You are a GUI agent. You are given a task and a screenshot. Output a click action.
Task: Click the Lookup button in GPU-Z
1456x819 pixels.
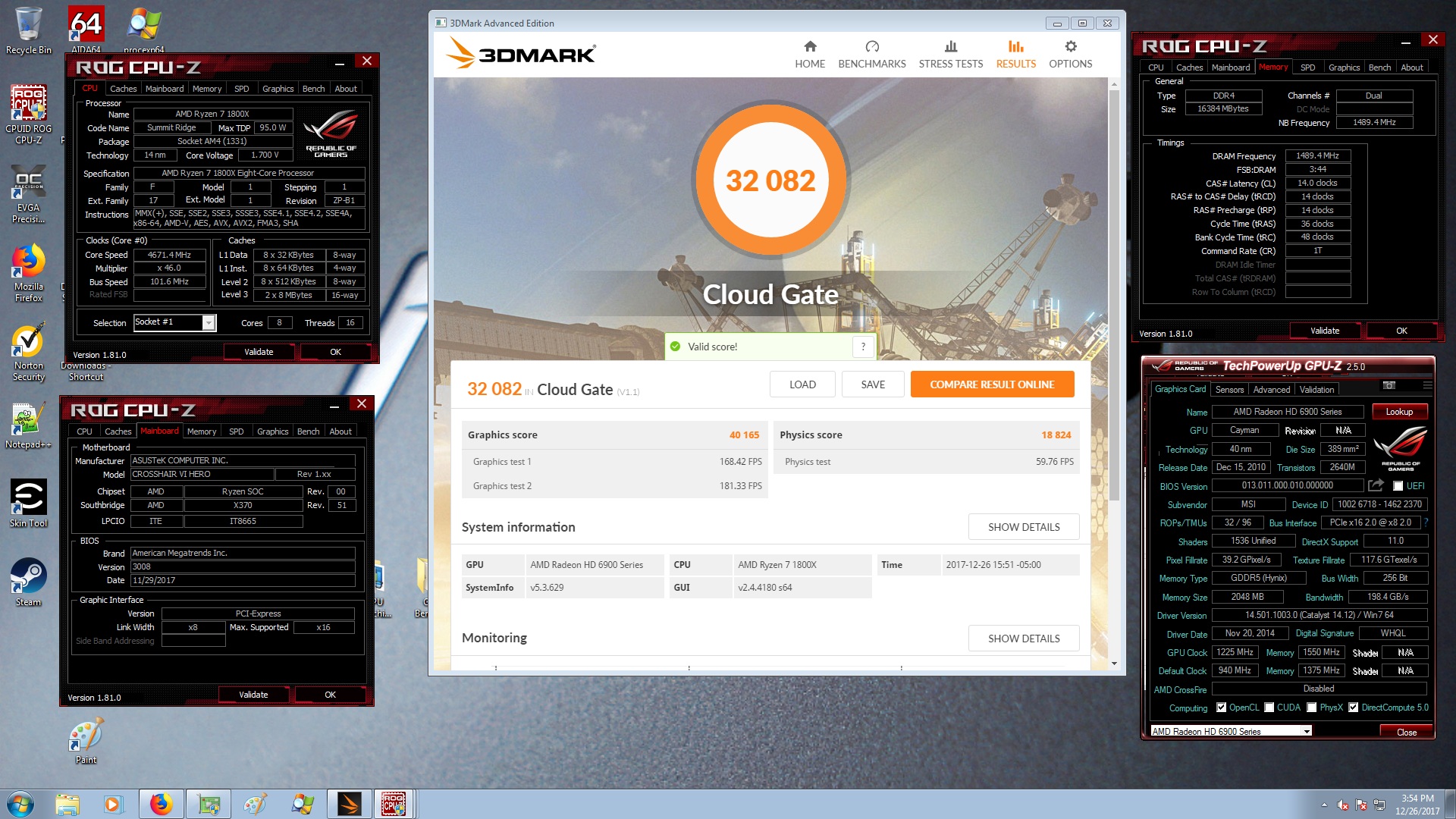point(1399,412)
